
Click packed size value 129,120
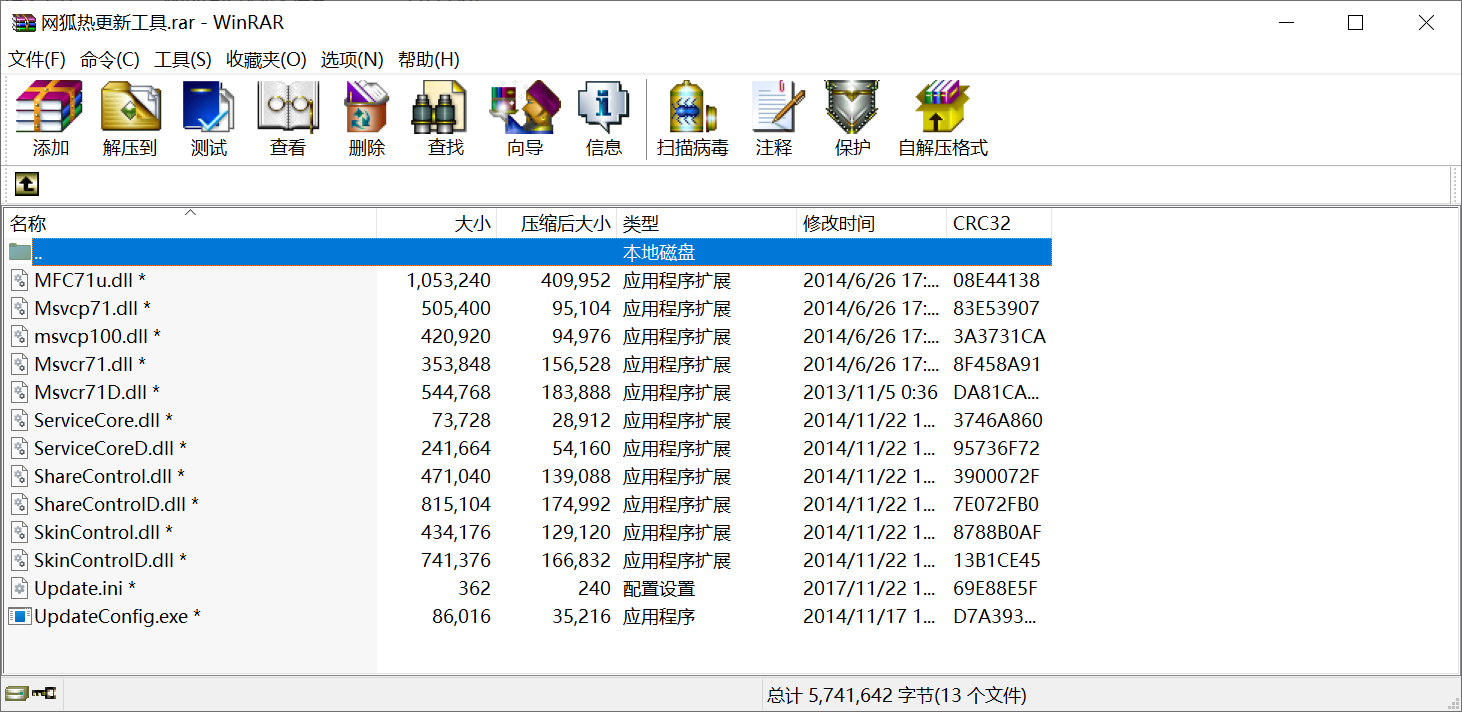[576, 532]
